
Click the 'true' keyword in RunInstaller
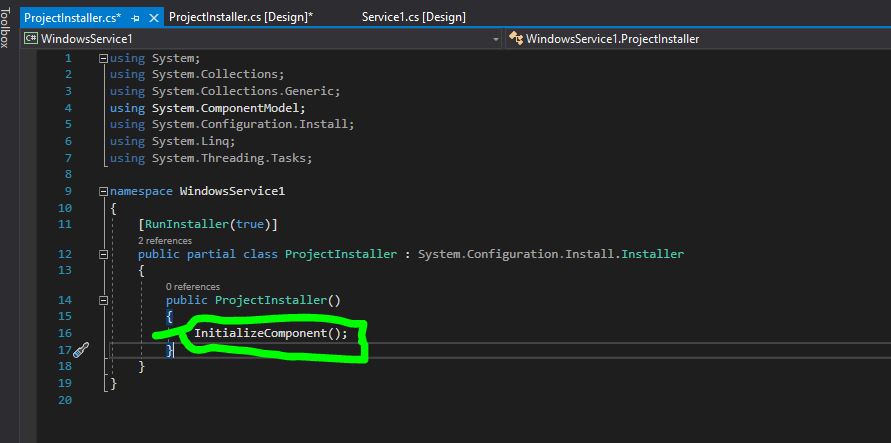(249, 224)
